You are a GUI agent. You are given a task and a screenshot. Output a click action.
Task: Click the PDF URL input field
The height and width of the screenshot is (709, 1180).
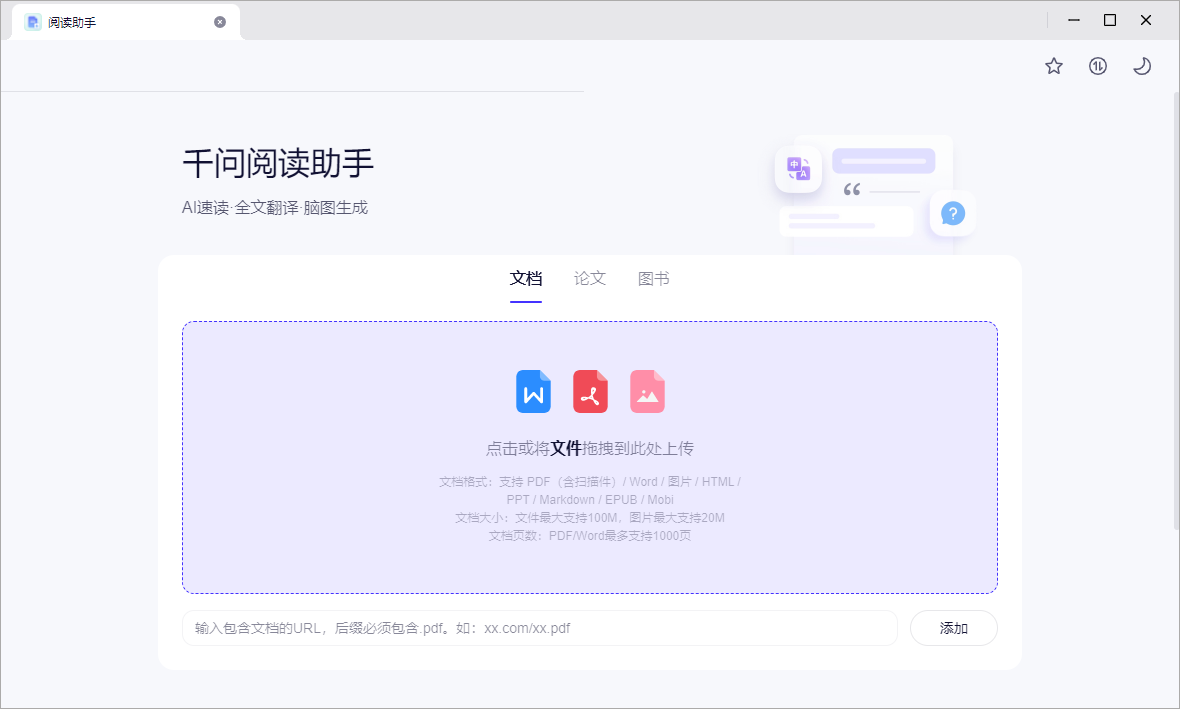pyautogui.click(x=539, y=628)
